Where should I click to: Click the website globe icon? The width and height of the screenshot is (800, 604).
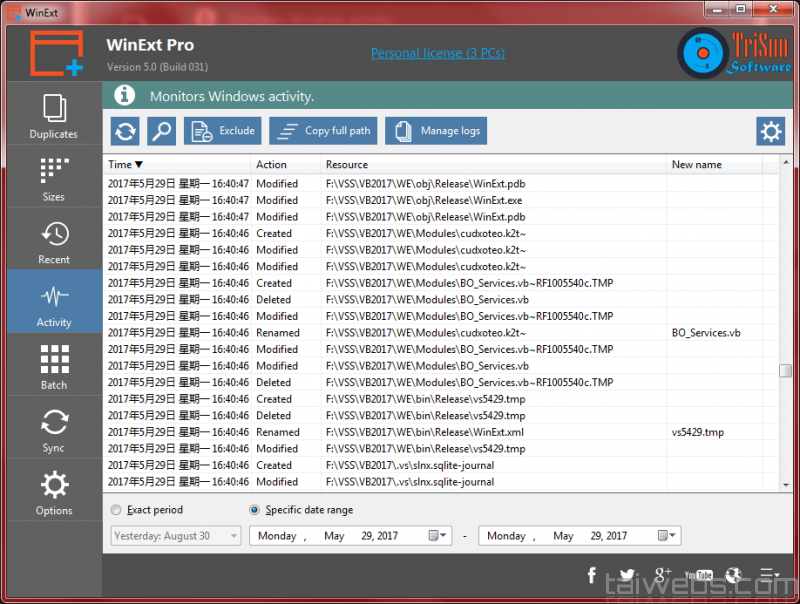734,575
